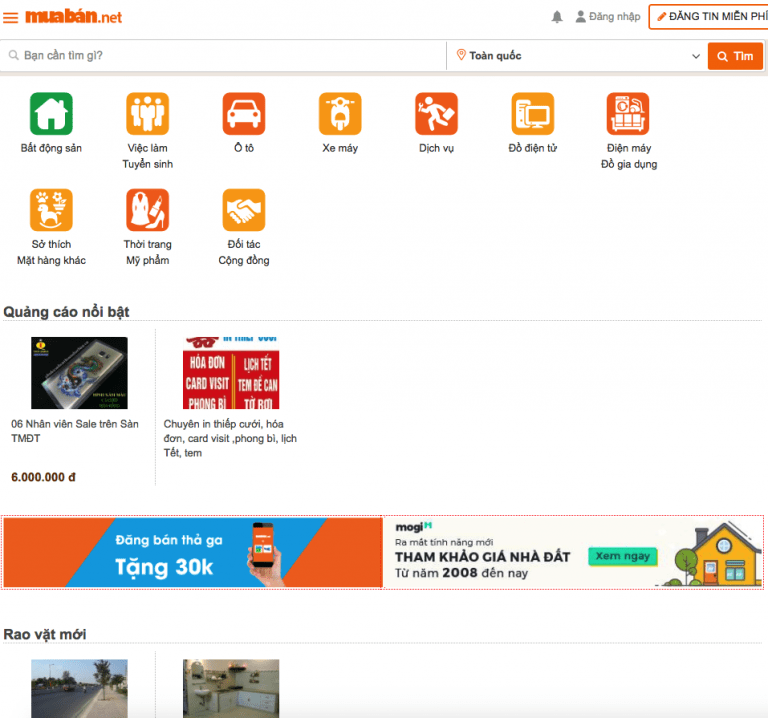
Task: Click the mogi 'Tham khảo giá nhà đất' banner
Action: (573, 552)
